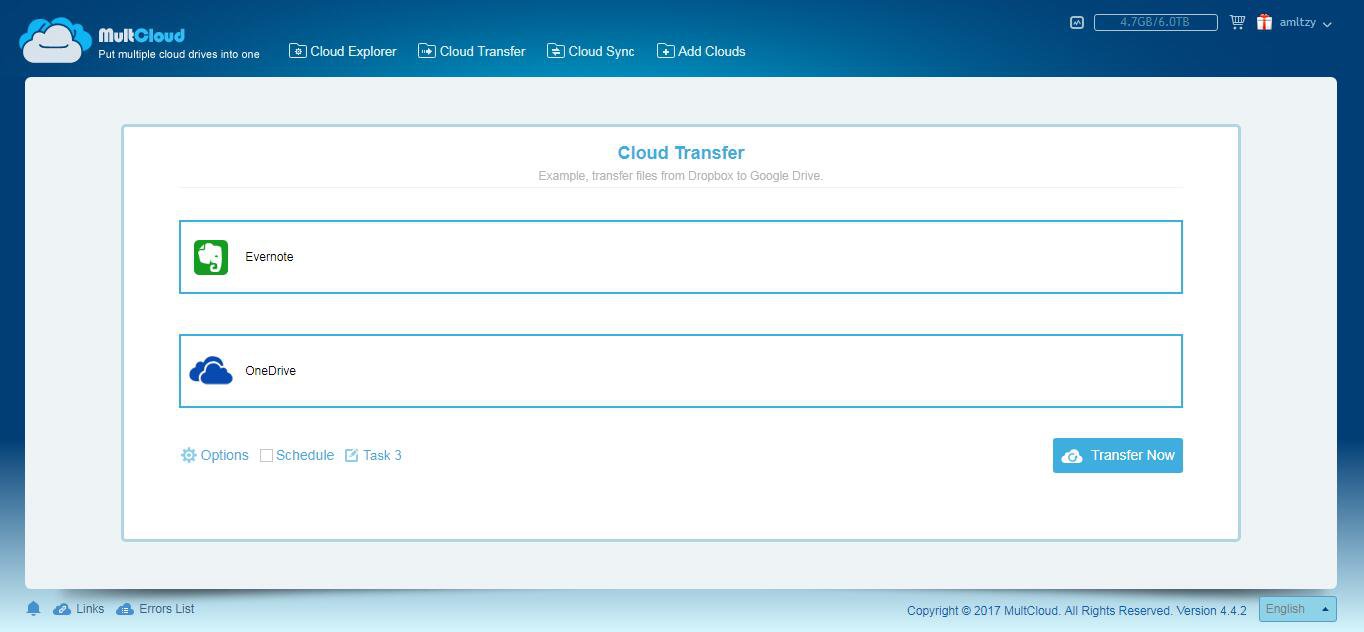Click the traffic monitor icon
This screenshot has width=1364, height=632.
click(1077, 22)
